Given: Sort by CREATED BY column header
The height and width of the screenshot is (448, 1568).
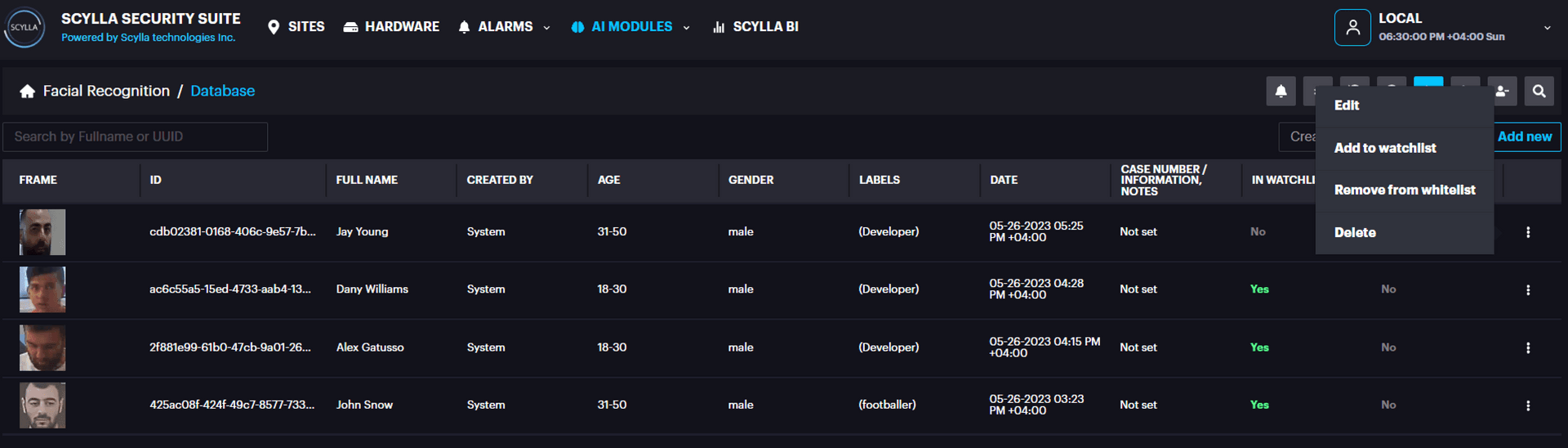Looking at the screenshot, I should coord(500,180).
